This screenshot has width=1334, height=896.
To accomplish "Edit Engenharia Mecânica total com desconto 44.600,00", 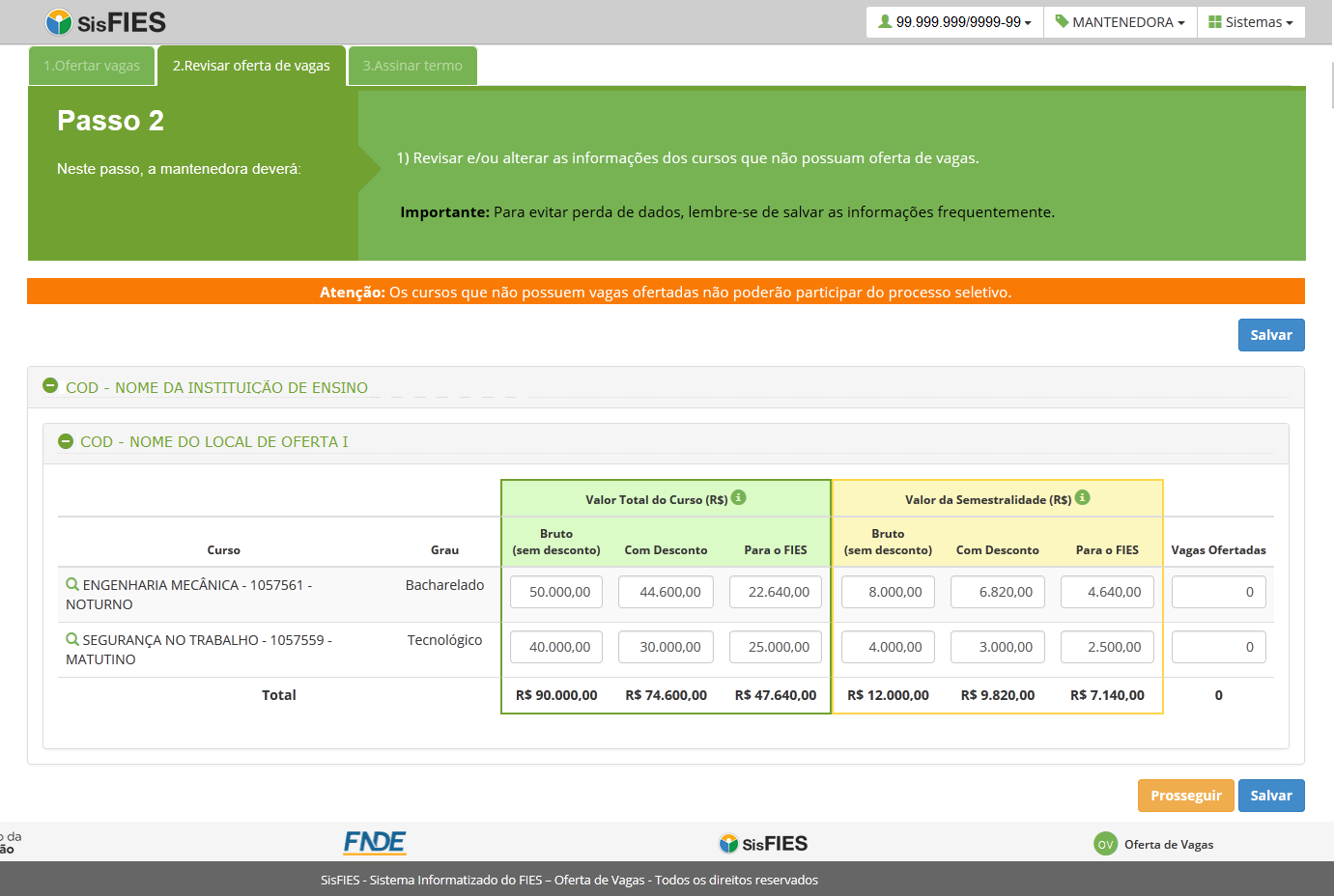I will tap(666, 592).
